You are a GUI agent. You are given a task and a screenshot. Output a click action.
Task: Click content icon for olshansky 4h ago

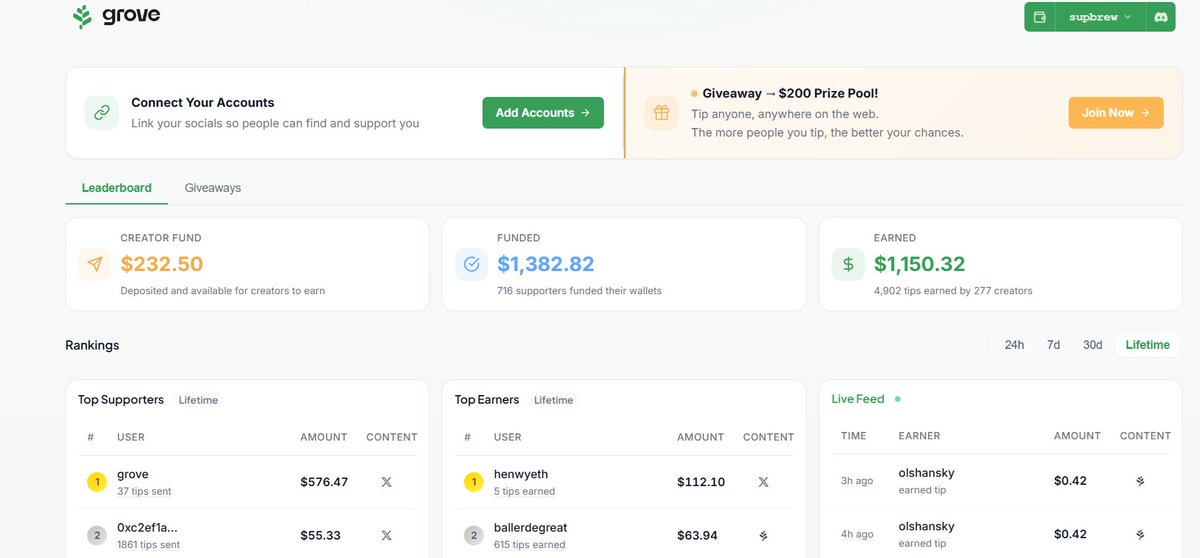pyautogui.click(x=1140, y=534)
